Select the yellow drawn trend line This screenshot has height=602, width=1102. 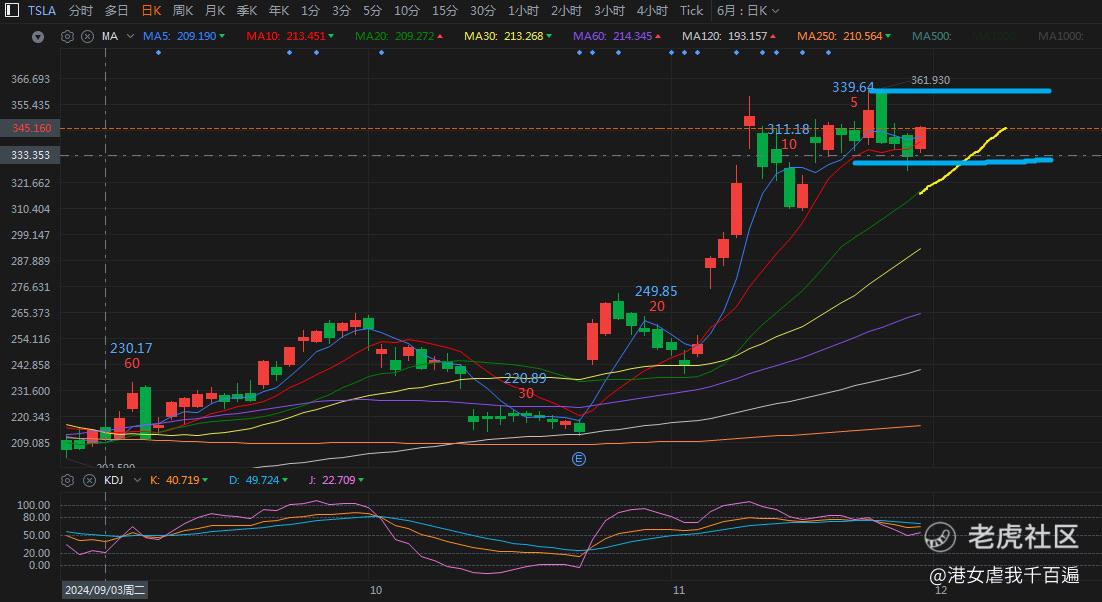(963, 161)
